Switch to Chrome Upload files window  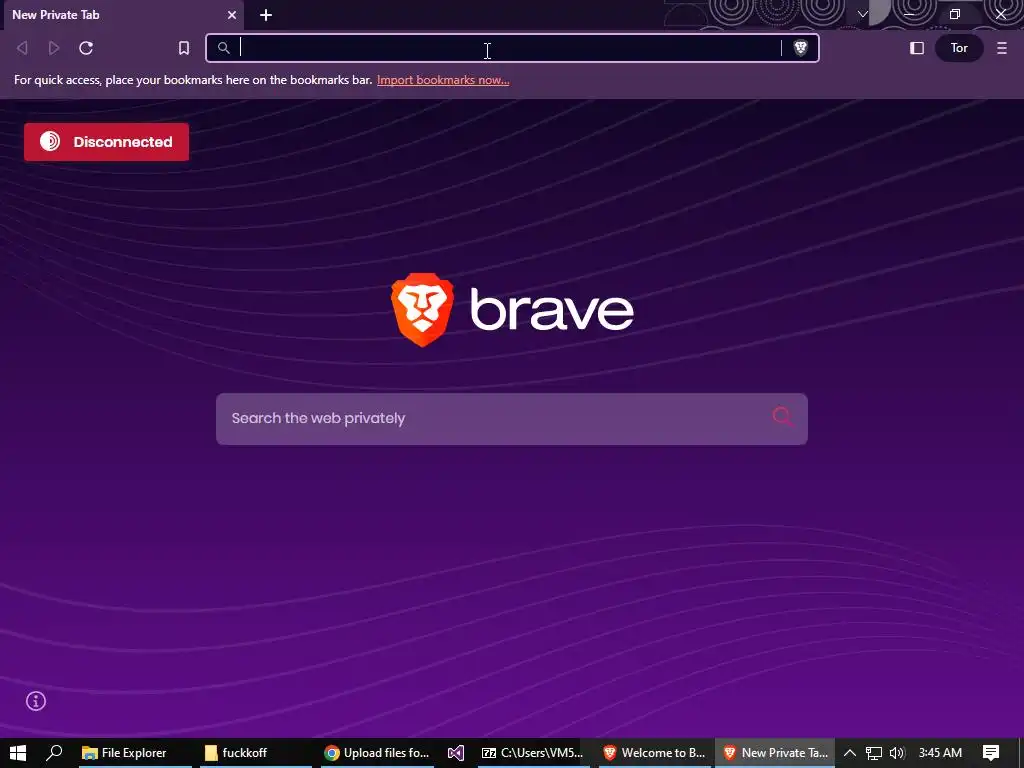[377, 752]
